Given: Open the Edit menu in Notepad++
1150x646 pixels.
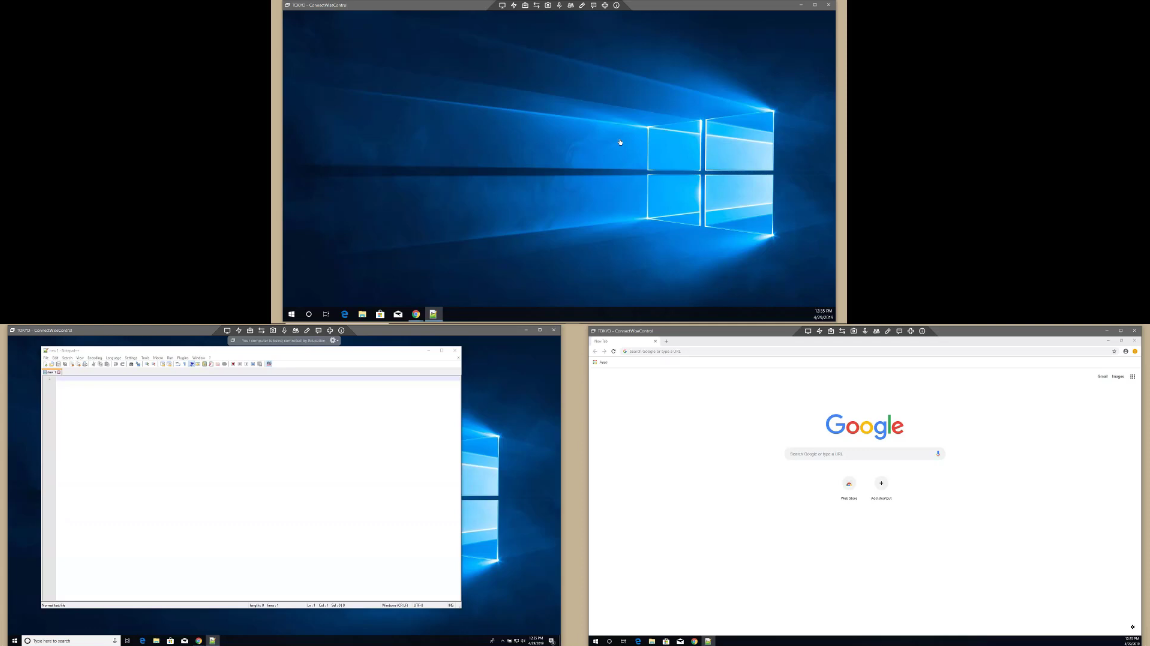Looking at the screenshot, I should 55,358.
